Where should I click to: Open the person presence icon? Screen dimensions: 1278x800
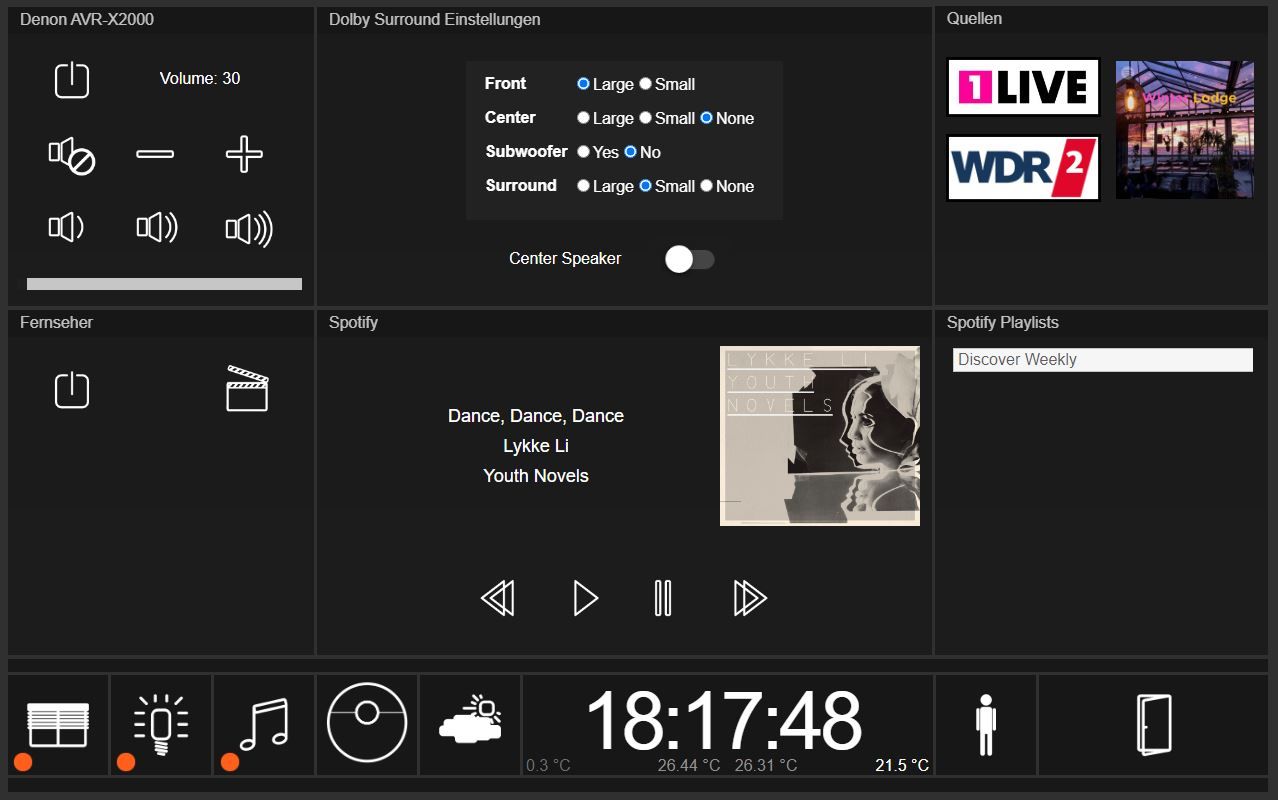pyautogui.click(x=986, y=725)
